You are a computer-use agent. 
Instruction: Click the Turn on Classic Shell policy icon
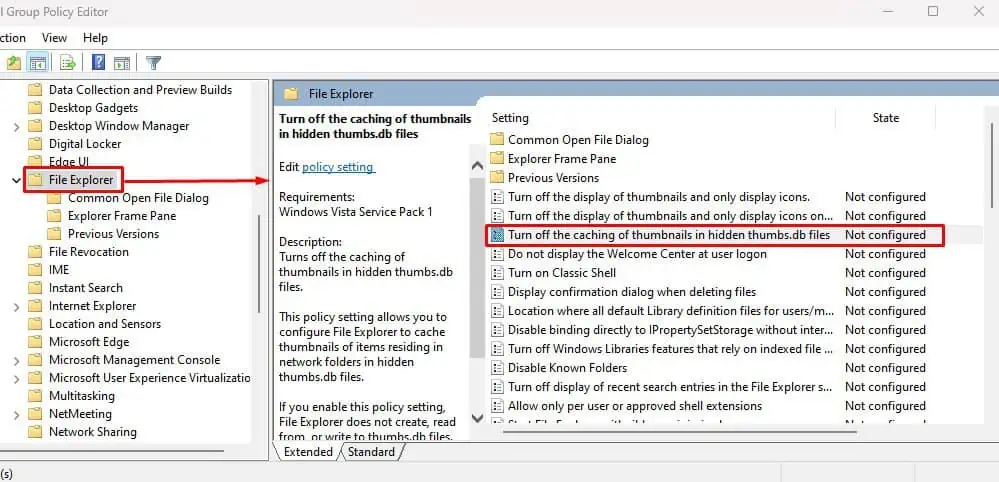[x=497, y=273]
